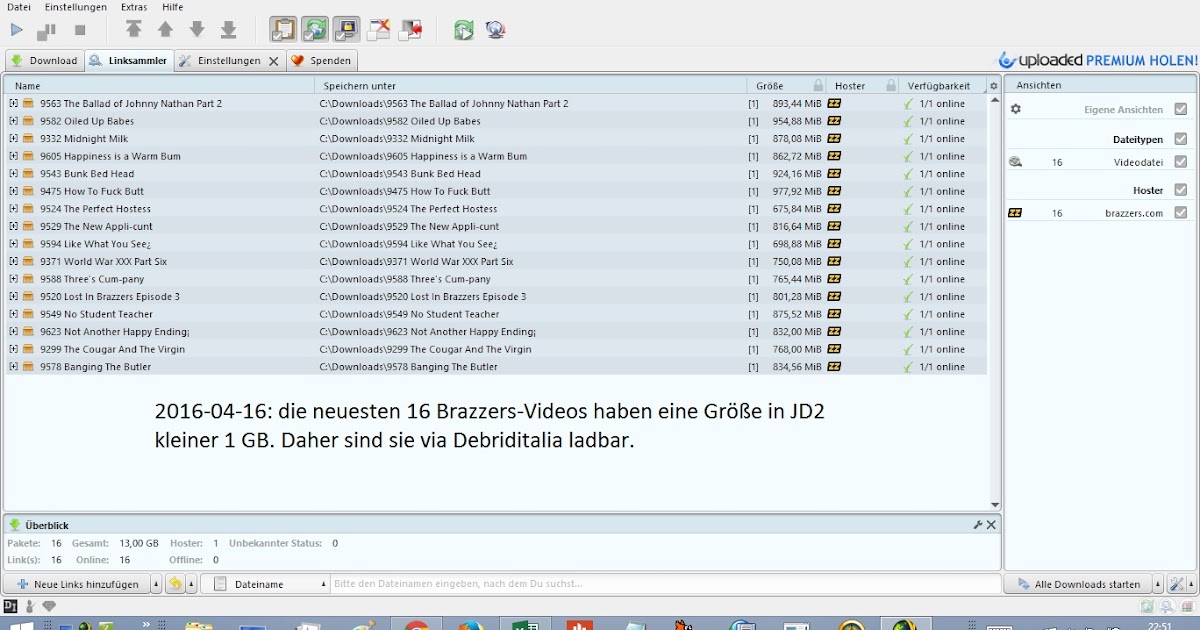Image resolution: width=1200 pixels, height=630 pixels.
Task: Click the reconnect now icon
Action: click(464, 30)
